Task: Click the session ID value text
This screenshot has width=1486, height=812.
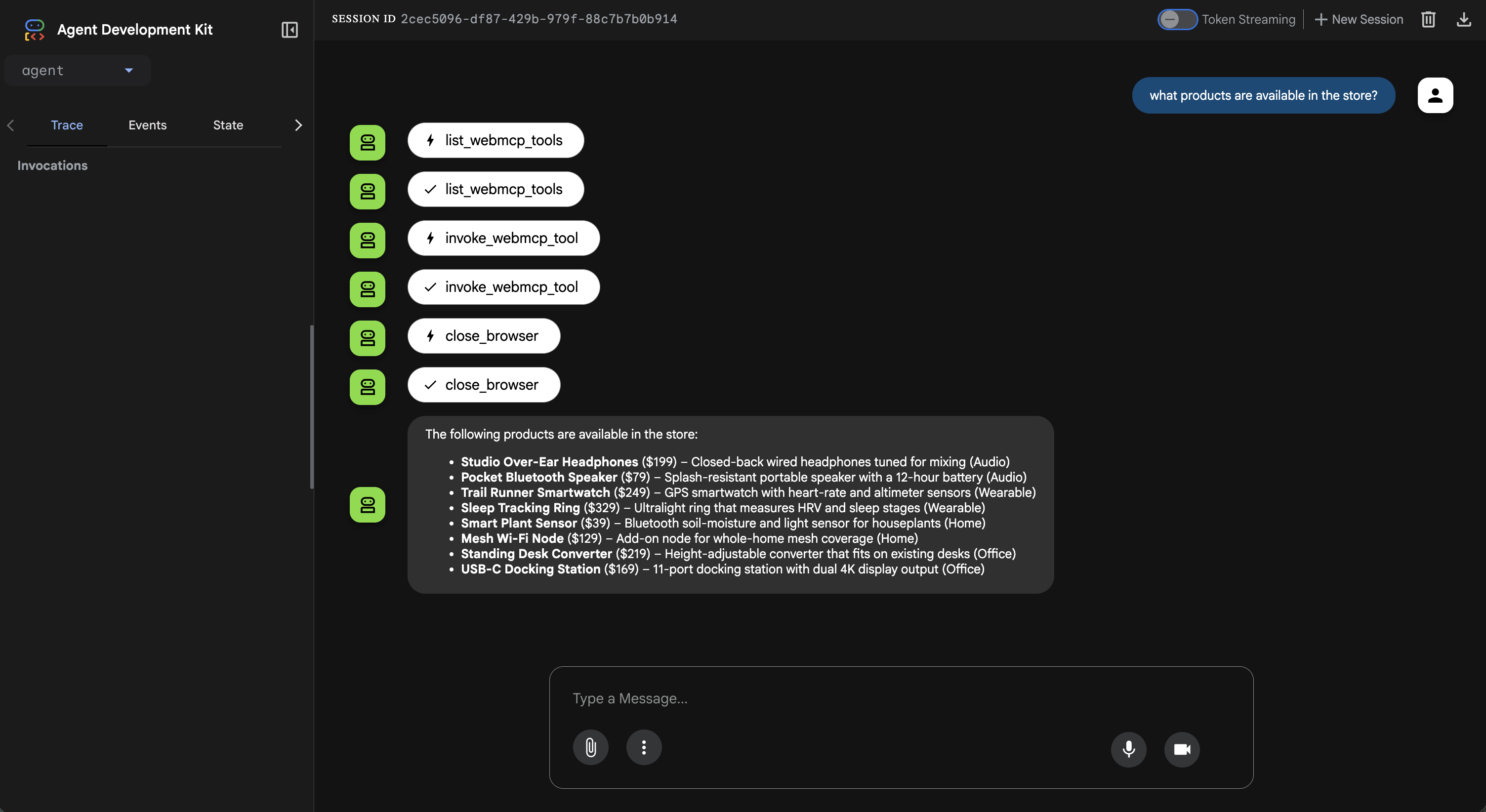Action: [x=539, y=19]
